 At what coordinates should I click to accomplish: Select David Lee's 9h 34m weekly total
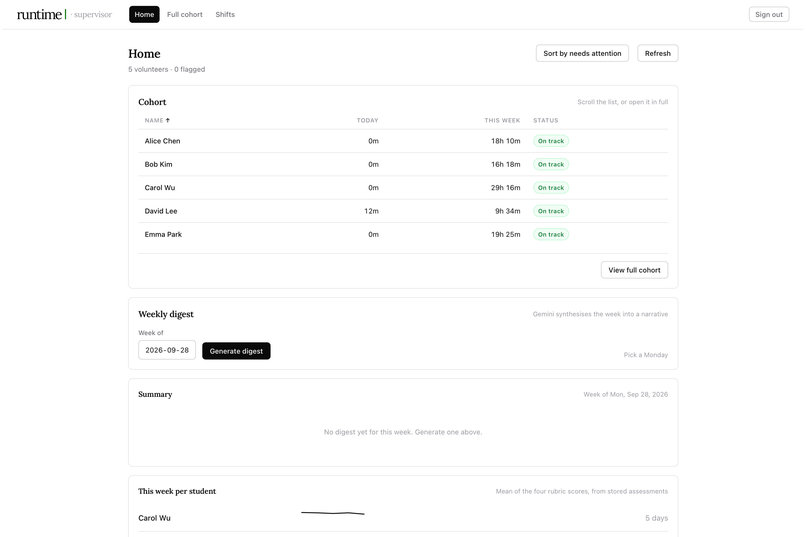(x=507, y=211)
